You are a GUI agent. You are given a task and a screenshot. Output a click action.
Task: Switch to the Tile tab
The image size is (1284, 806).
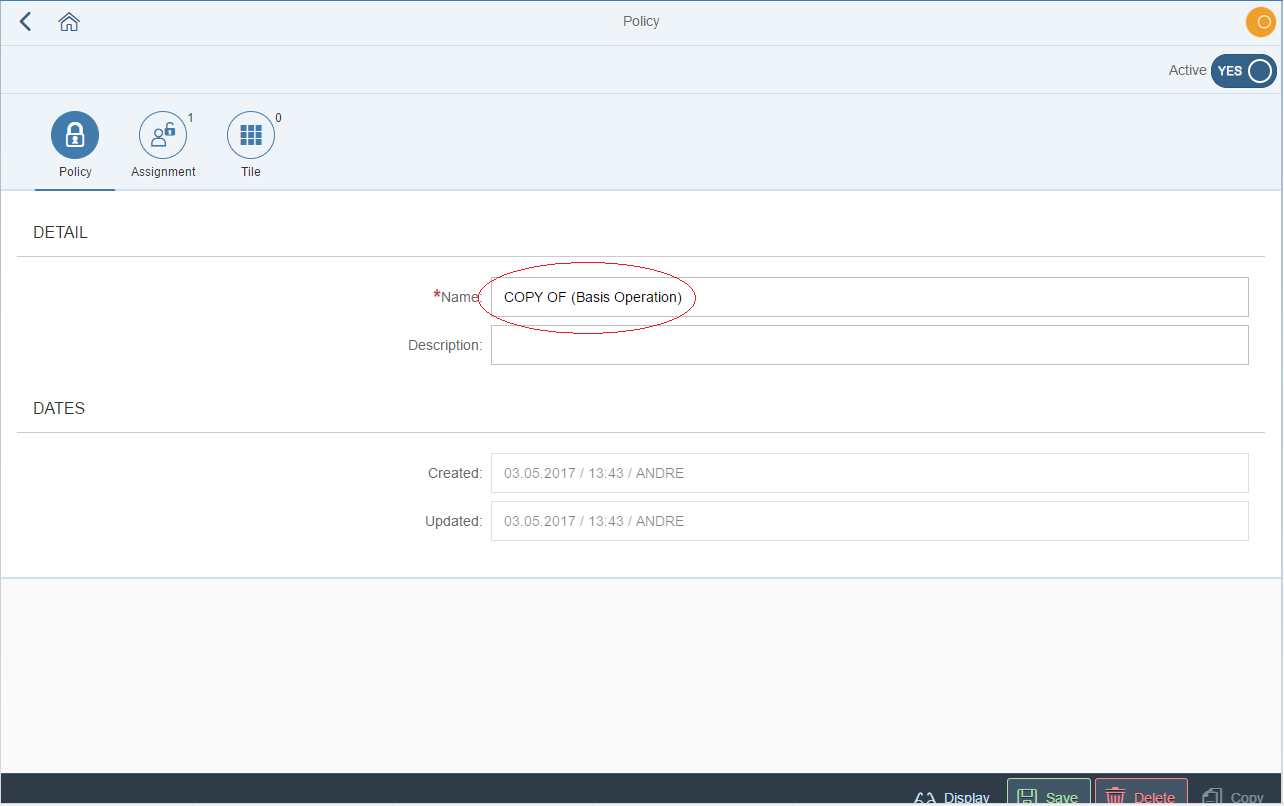coord(251,146)
